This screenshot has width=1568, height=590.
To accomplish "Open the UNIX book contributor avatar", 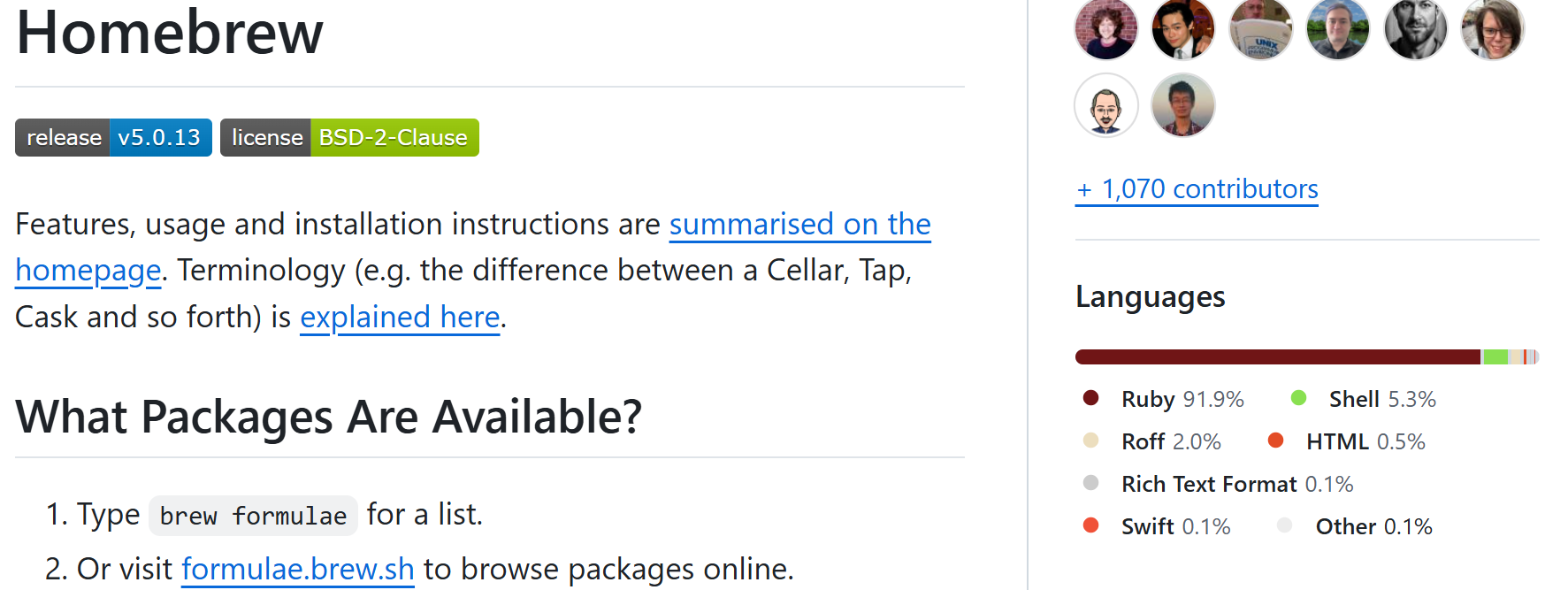I will [x=1260, y=28].
